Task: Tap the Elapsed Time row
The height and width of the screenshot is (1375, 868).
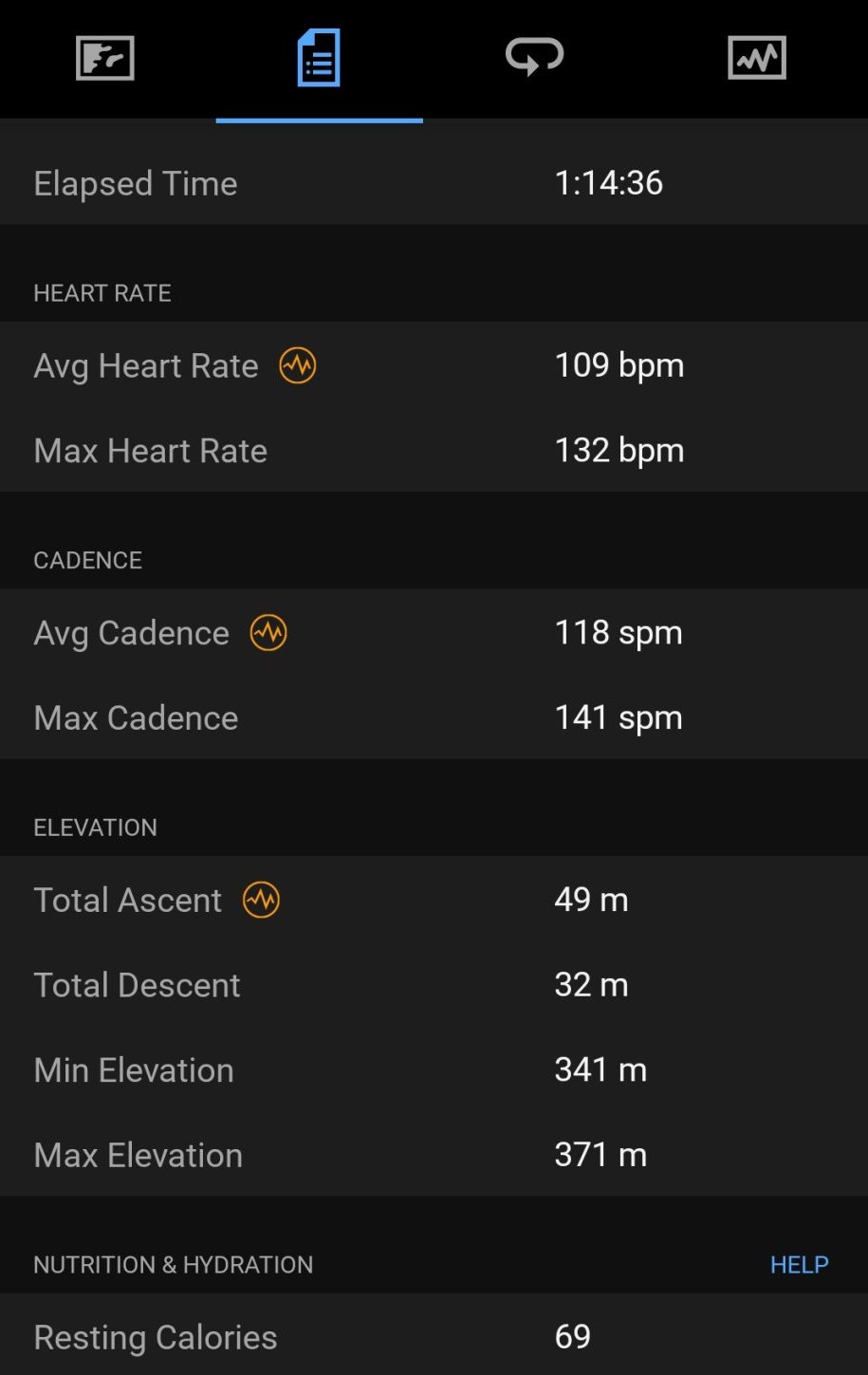Action: pos(434,183)
